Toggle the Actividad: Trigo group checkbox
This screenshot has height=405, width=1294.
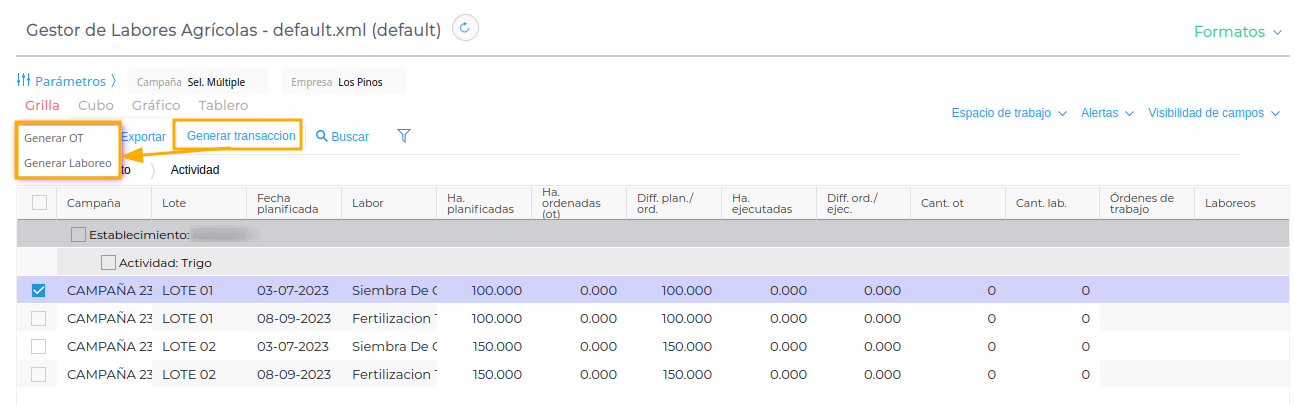tap(108, 263)
